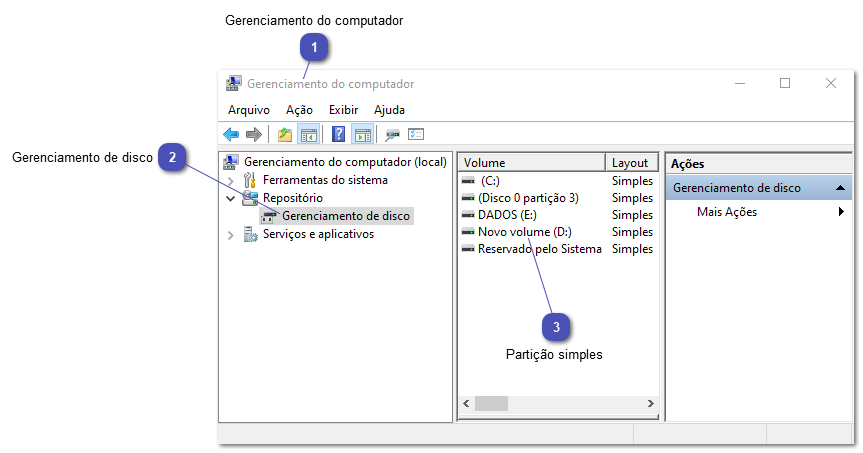Expand the Ferramentas do sistema node

click(231, 181)
